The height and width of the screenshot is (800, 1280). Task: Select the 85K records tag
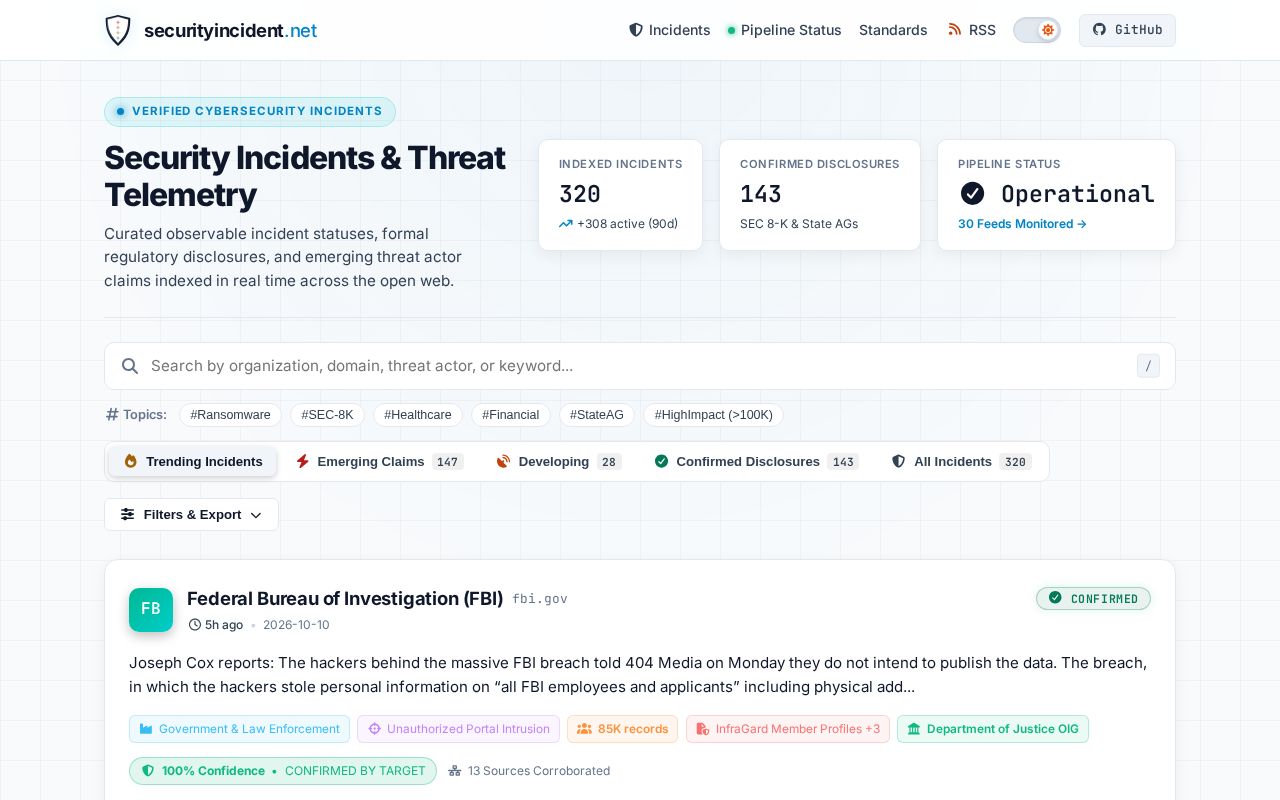click(x=622, y=729)
